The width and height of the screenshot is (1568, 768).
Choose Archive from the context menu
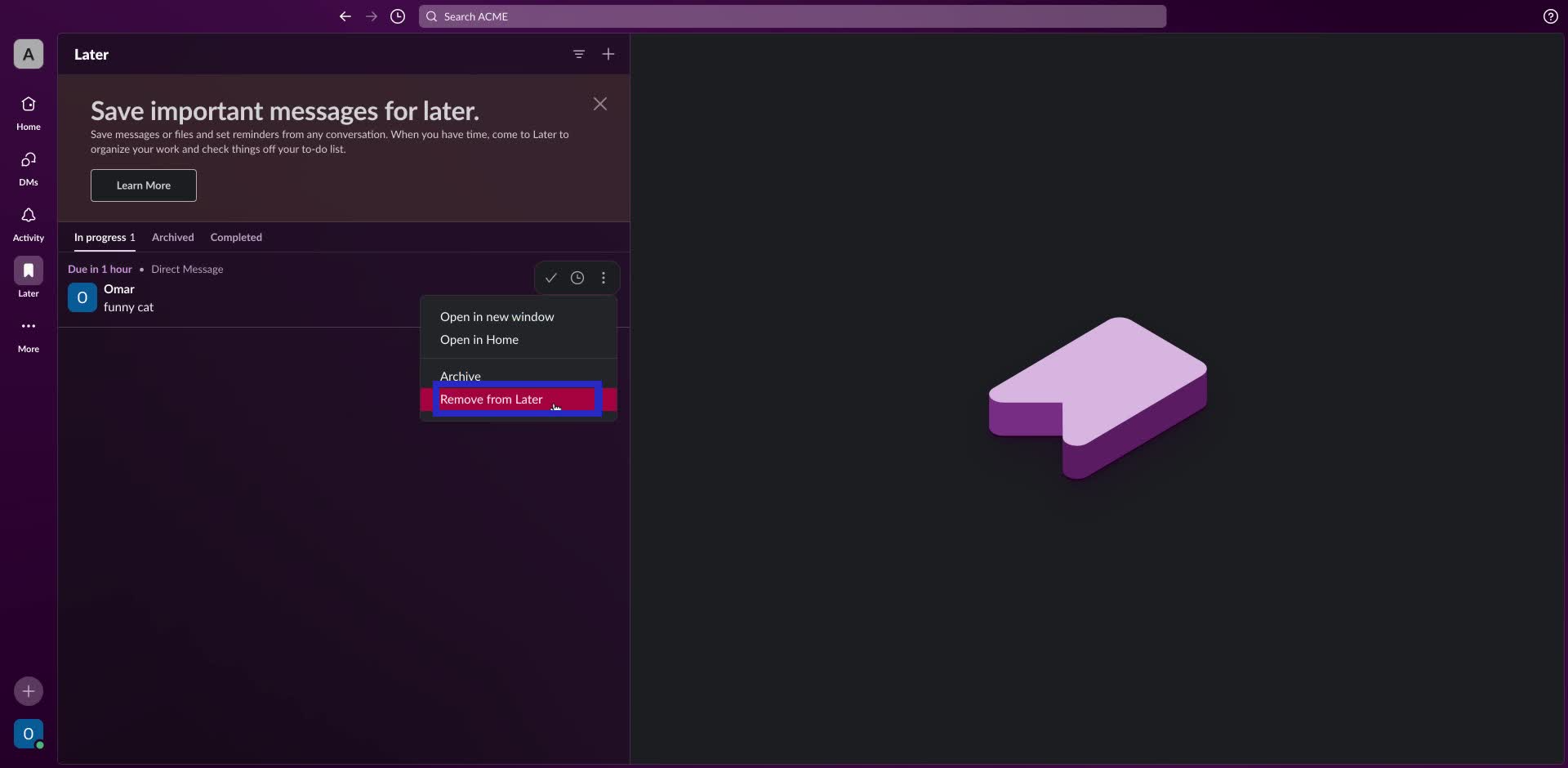(x=461, y=377)
